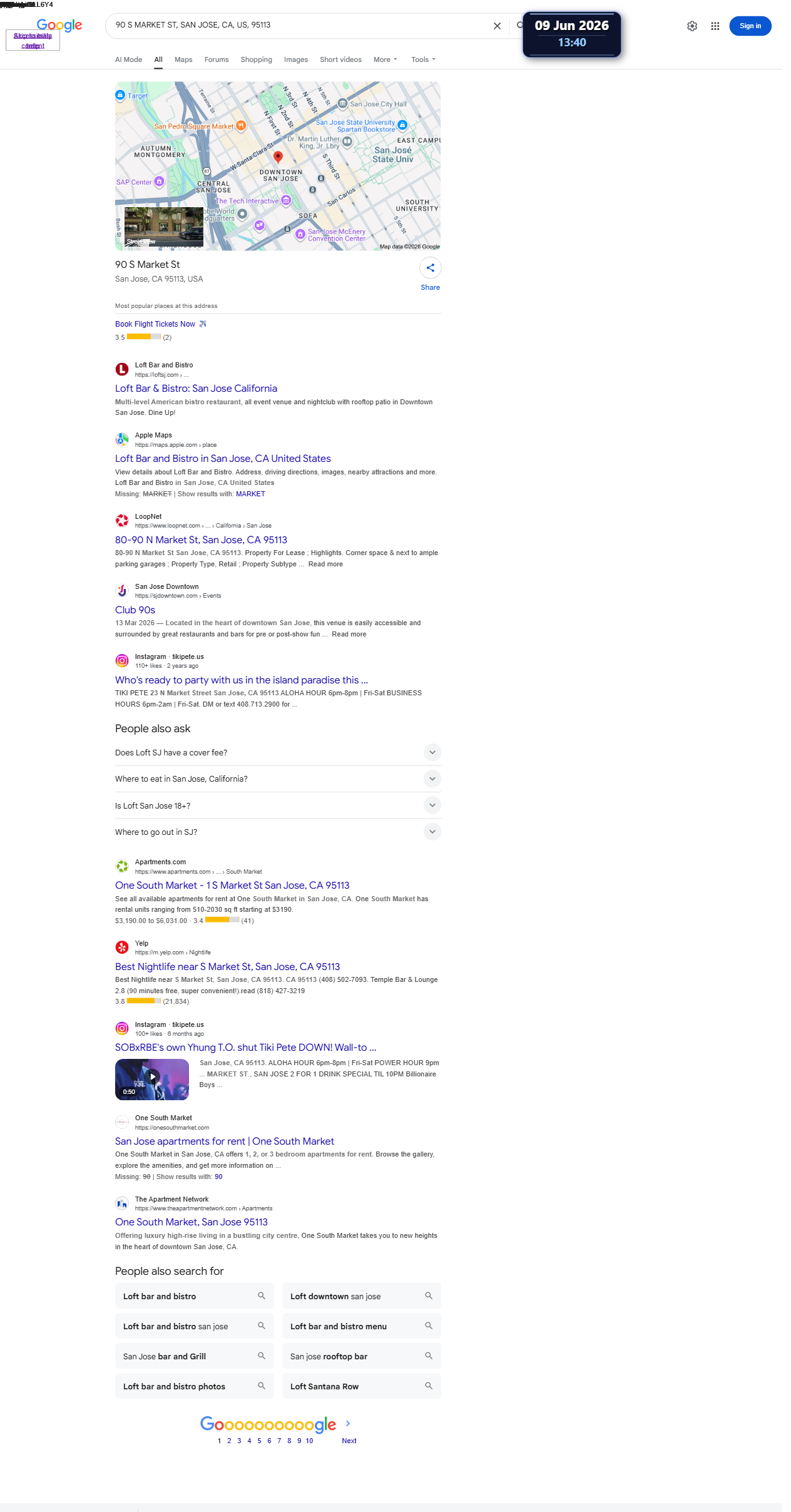Click the search icon beside Loft Santana Row
Image resolution: width=791 pixels, height=1512 pixels.
click(429, 1386)
